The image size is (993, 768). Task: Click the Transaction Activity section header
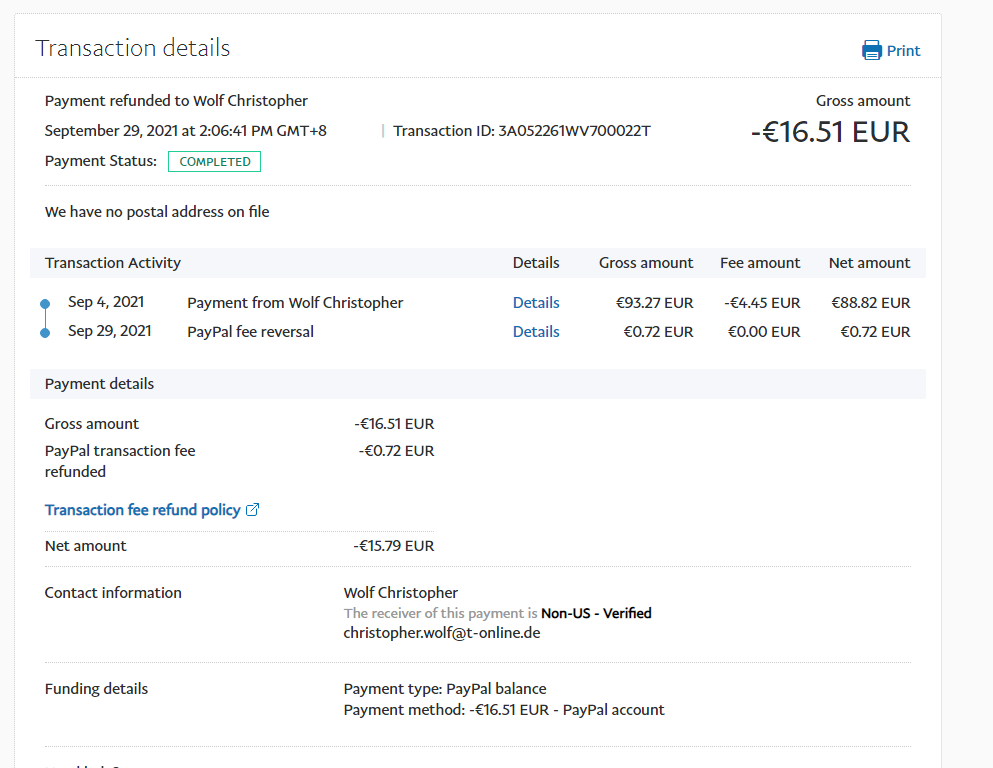[x=113, y=263]
